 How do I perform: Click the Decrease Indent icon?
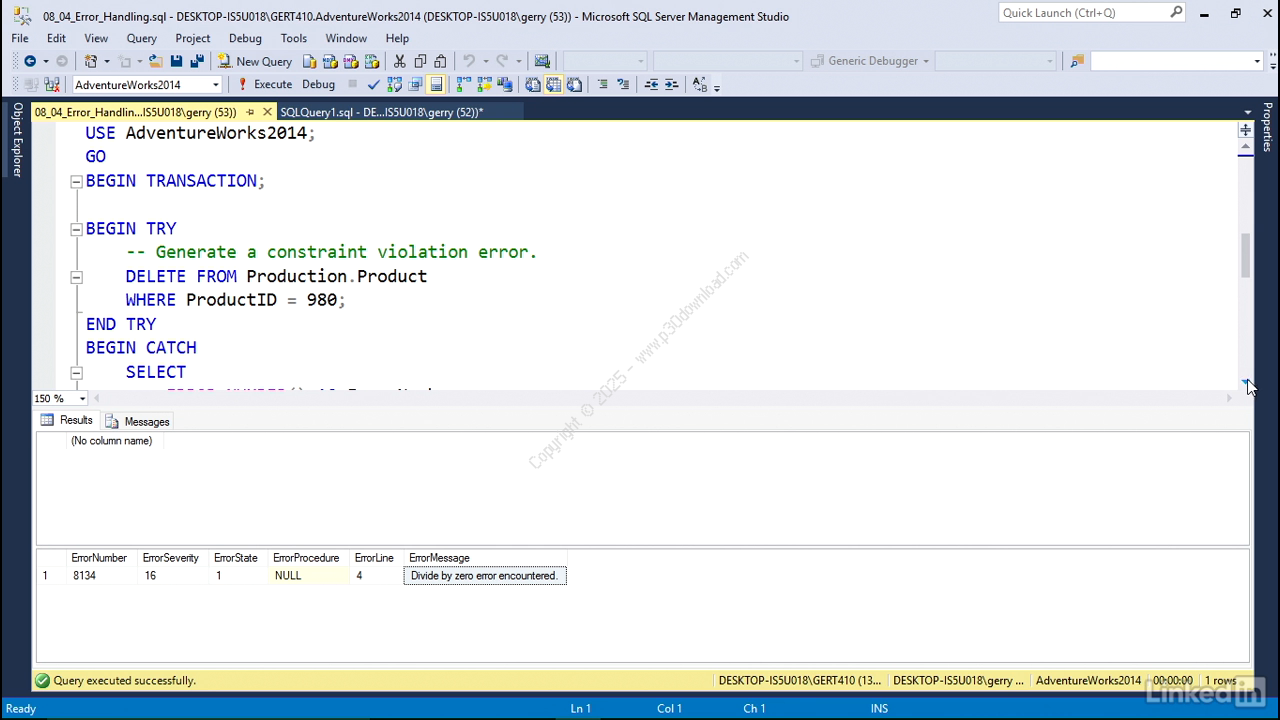[651, 85]
